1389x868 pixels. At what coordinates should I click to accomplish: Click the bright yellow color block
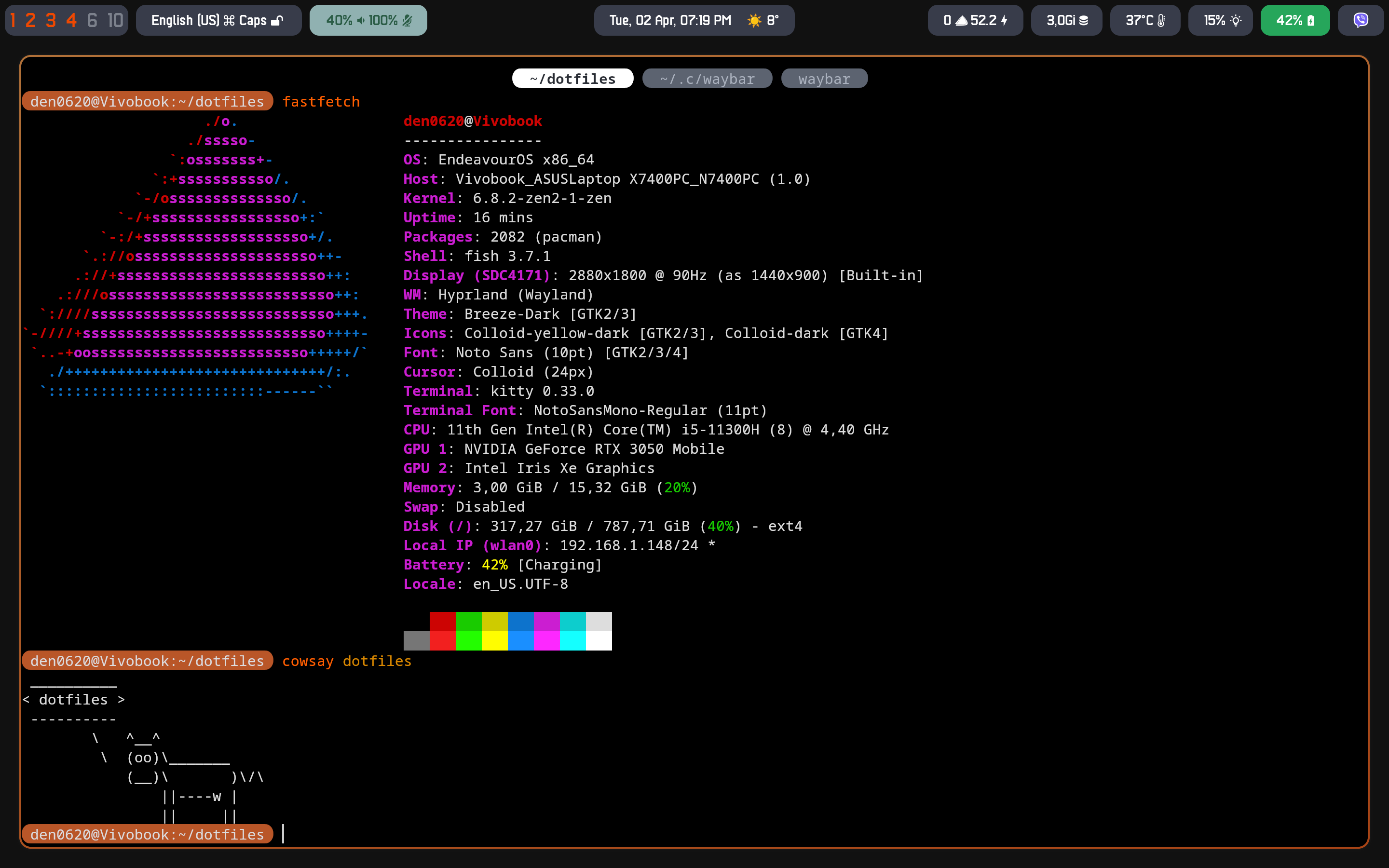point(495,641)
